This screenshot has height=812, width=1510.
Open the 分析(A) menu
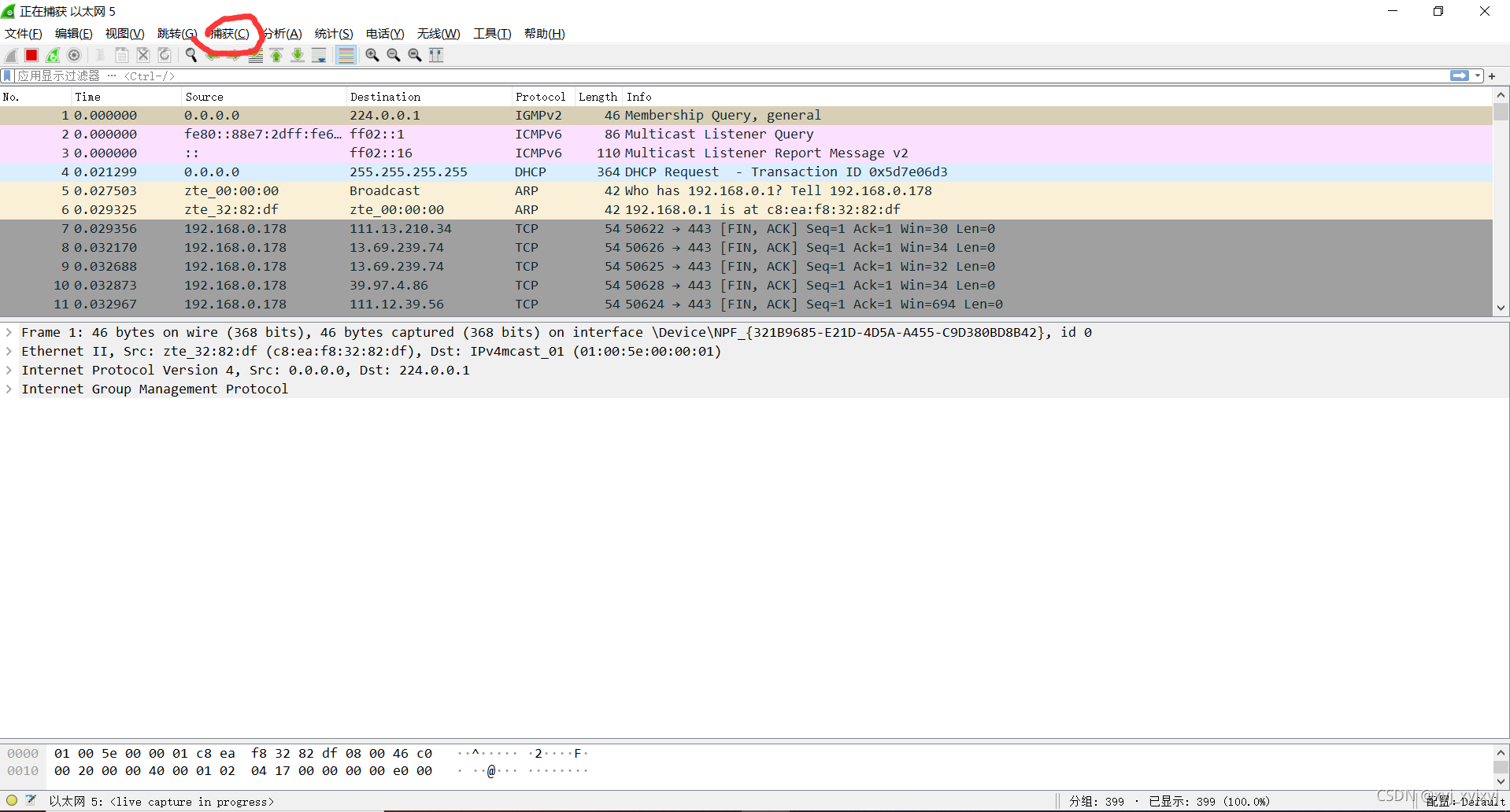(282, 33)
